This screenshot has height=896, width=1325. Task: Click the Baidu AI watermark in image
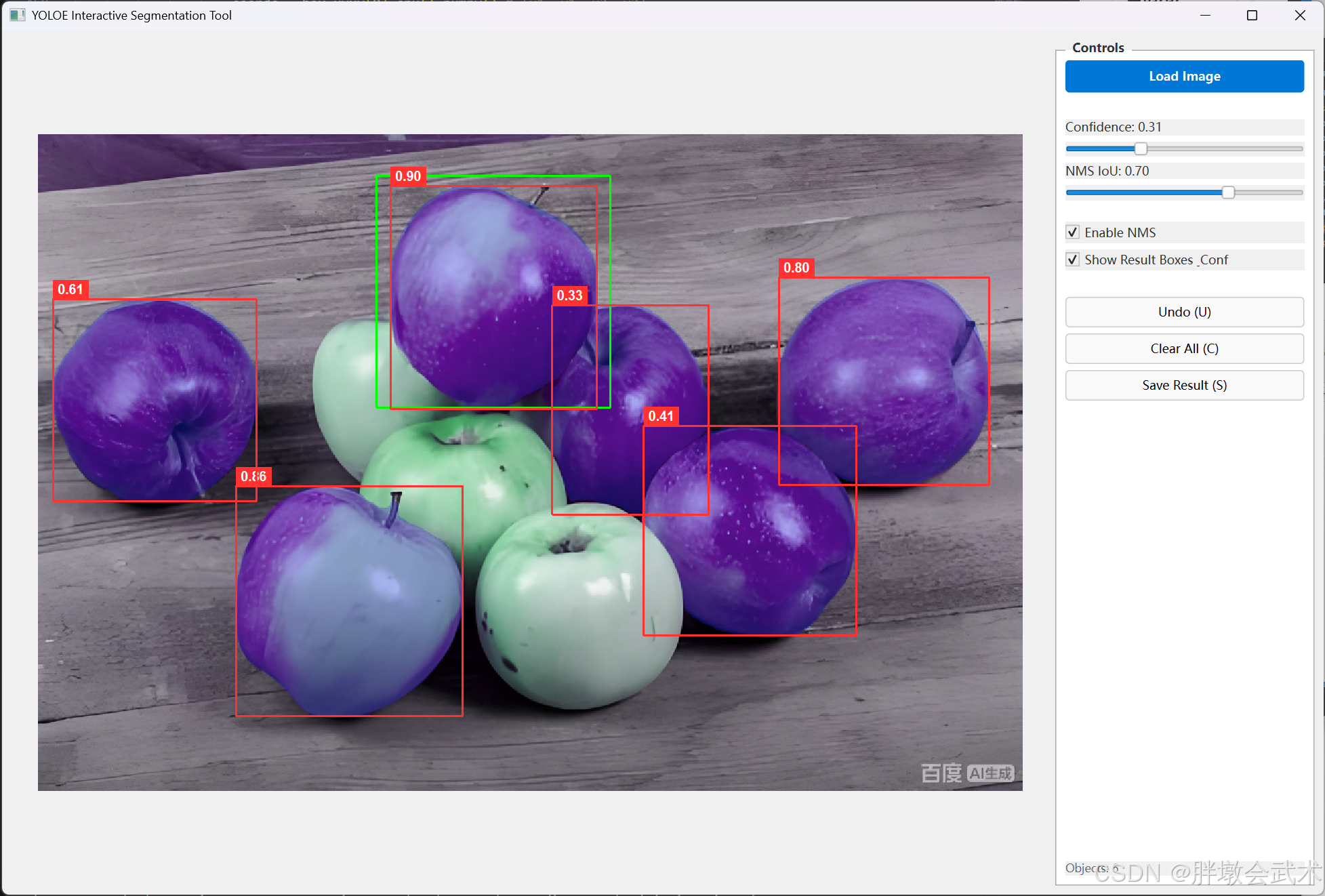click(x=967, y=773)
